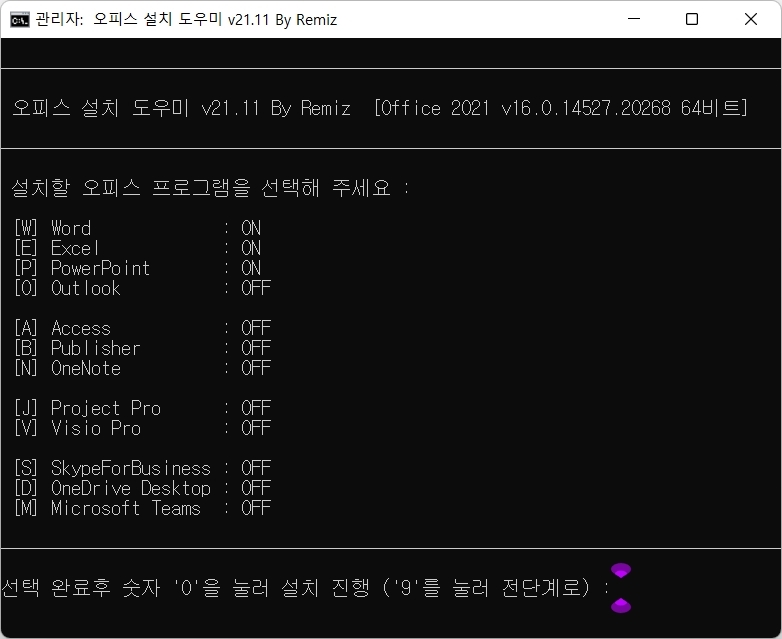Viewport: 782px width, 639px height.
Task: Select the [J] Project Pro option line
Action: pyautogui.click(x=142, y=408)
